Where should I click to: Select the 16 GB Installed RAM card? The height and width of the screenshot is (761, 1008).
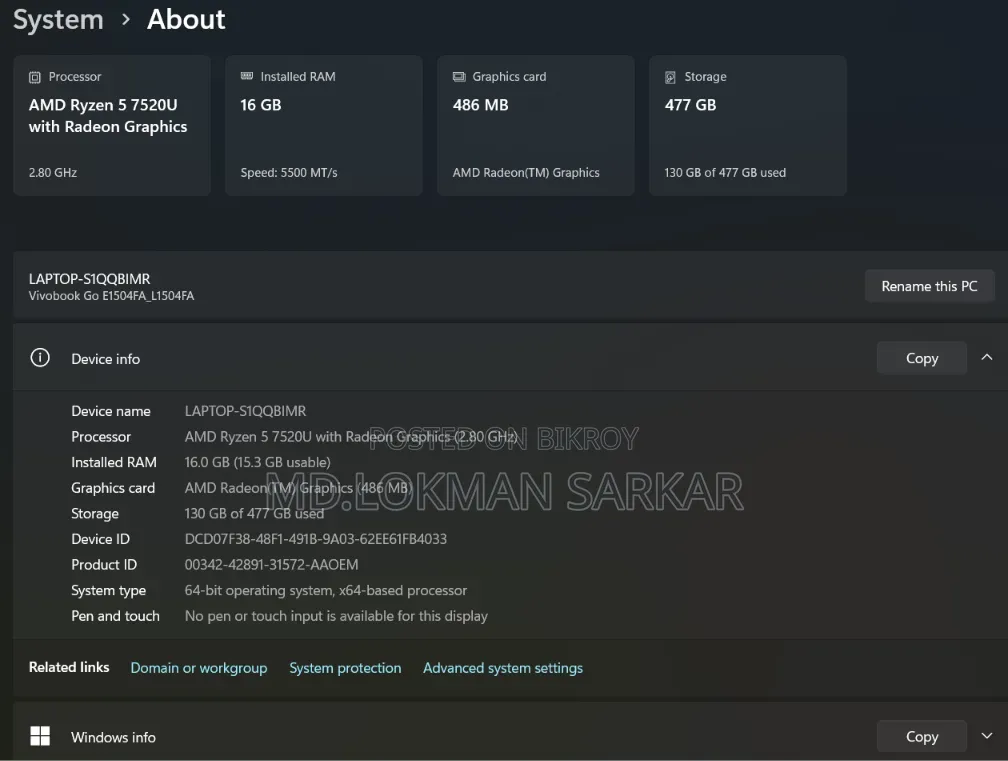324,125
